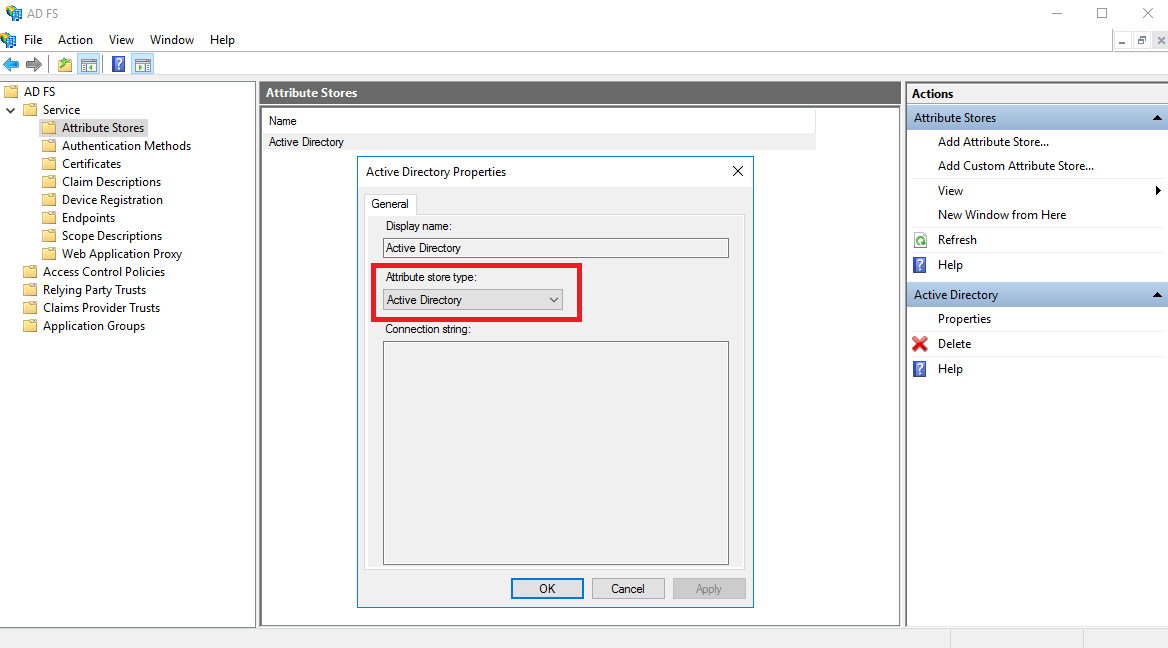Click the red X Delete icon

click(920, 344)
